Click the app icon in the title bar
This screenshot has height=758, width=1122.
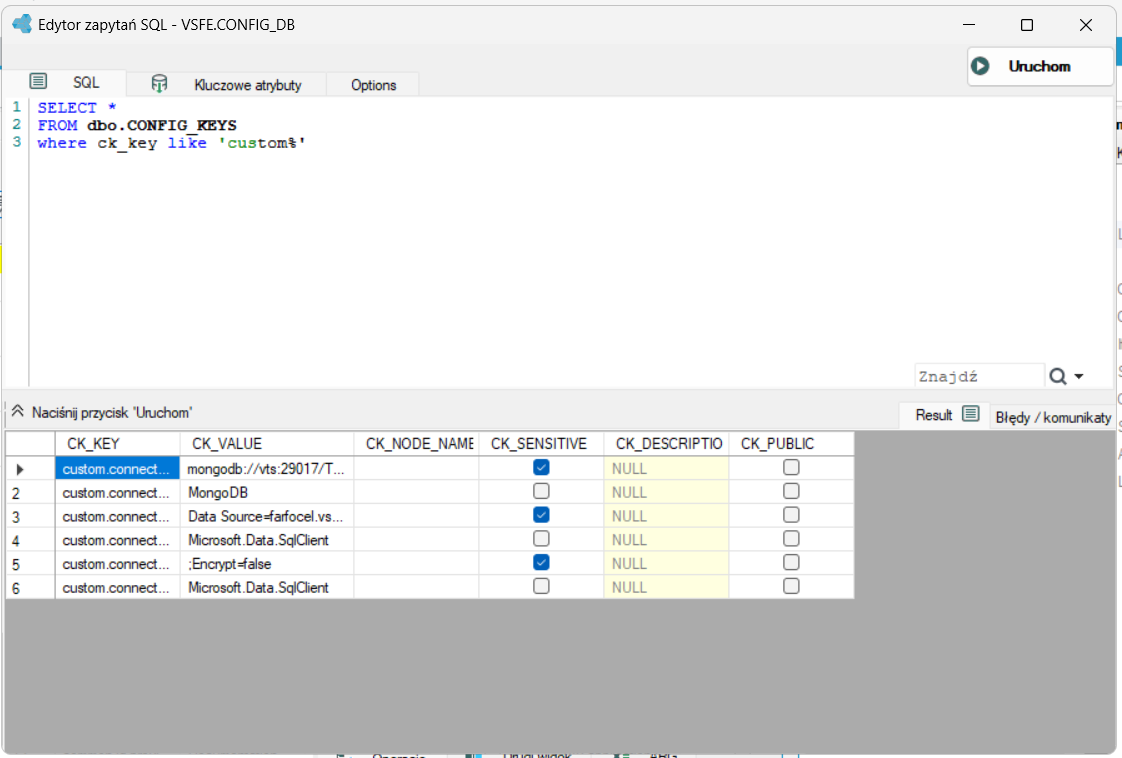[x=22, y=24]
